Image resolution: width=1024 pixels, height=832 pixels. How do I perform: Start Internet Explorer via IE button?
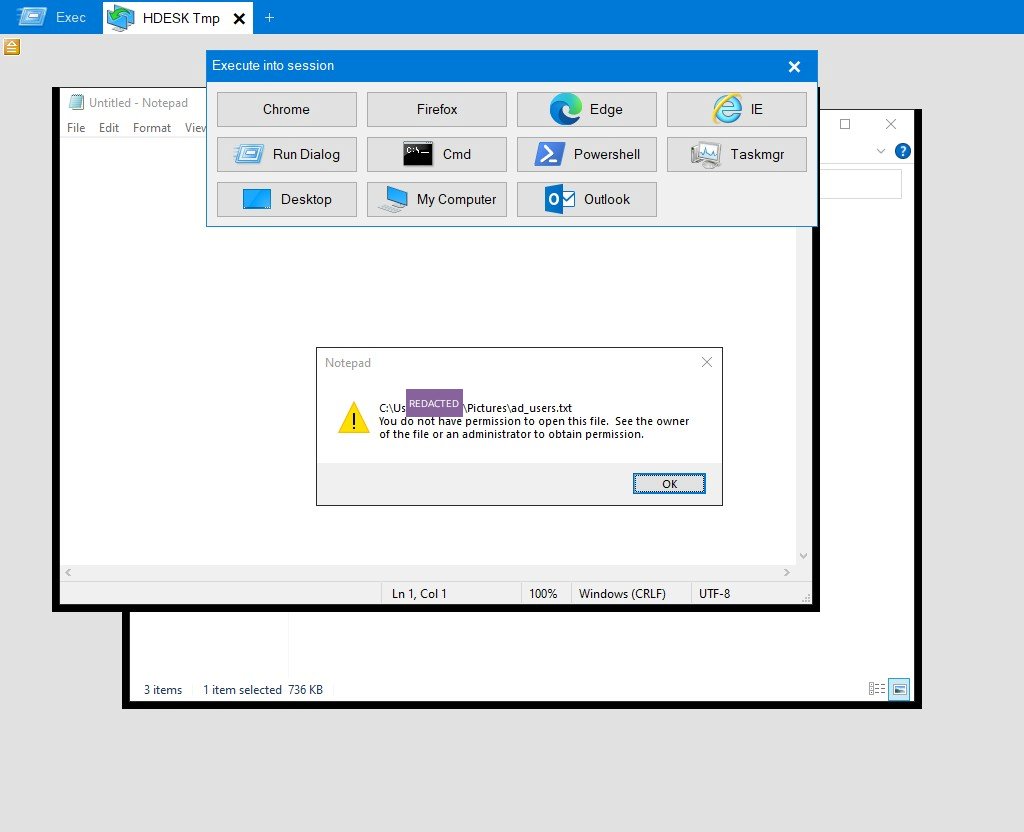pyautogui.click(x=737, y=109)
